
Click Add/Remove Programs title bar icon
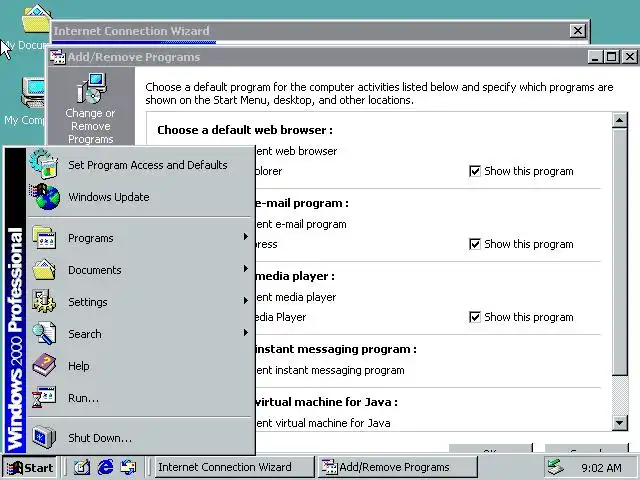57,57
